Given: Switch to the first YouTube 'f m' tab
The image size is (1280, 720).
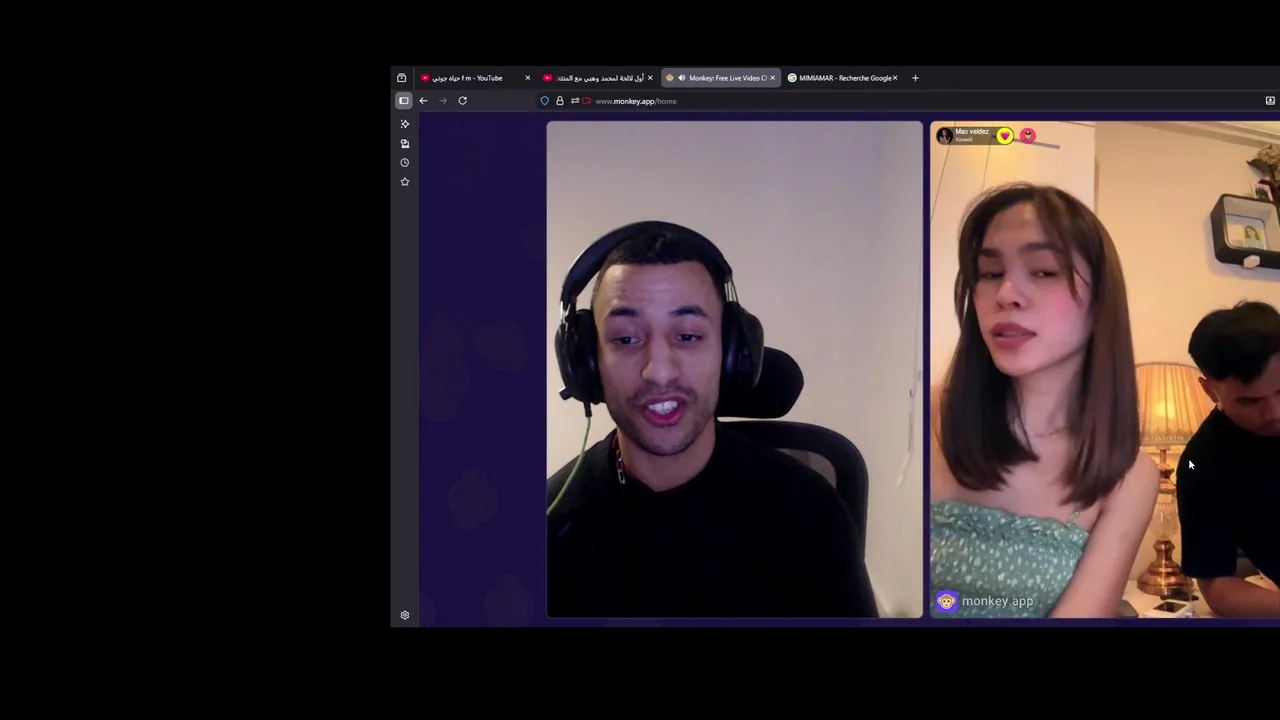Looking at the screenshot, I should (x=474, y=78).
